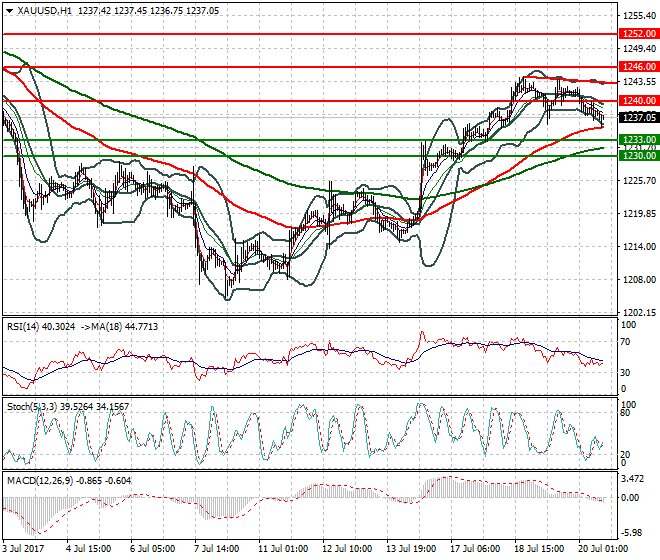This screenshot has width=660, height=560.
Task: Click the 3 Jul 2017 date label
Action: 23,549
